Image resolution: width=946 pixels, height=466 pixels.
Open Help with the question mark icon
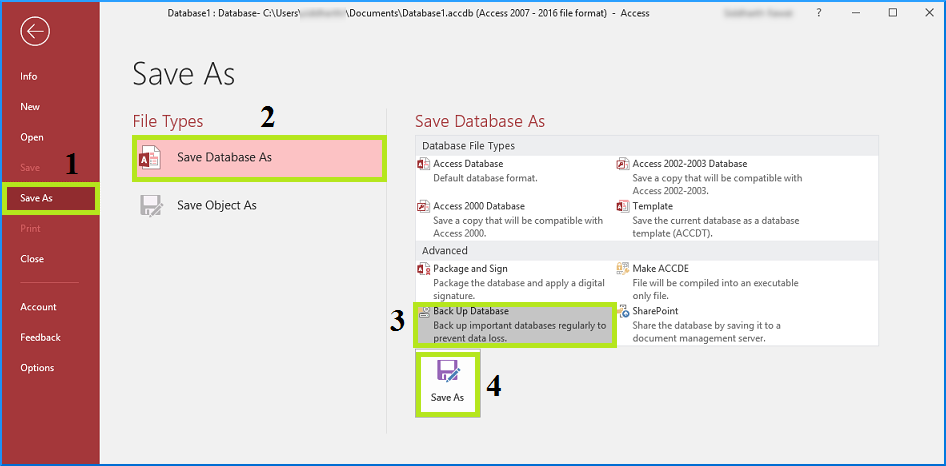click(819, 13)
